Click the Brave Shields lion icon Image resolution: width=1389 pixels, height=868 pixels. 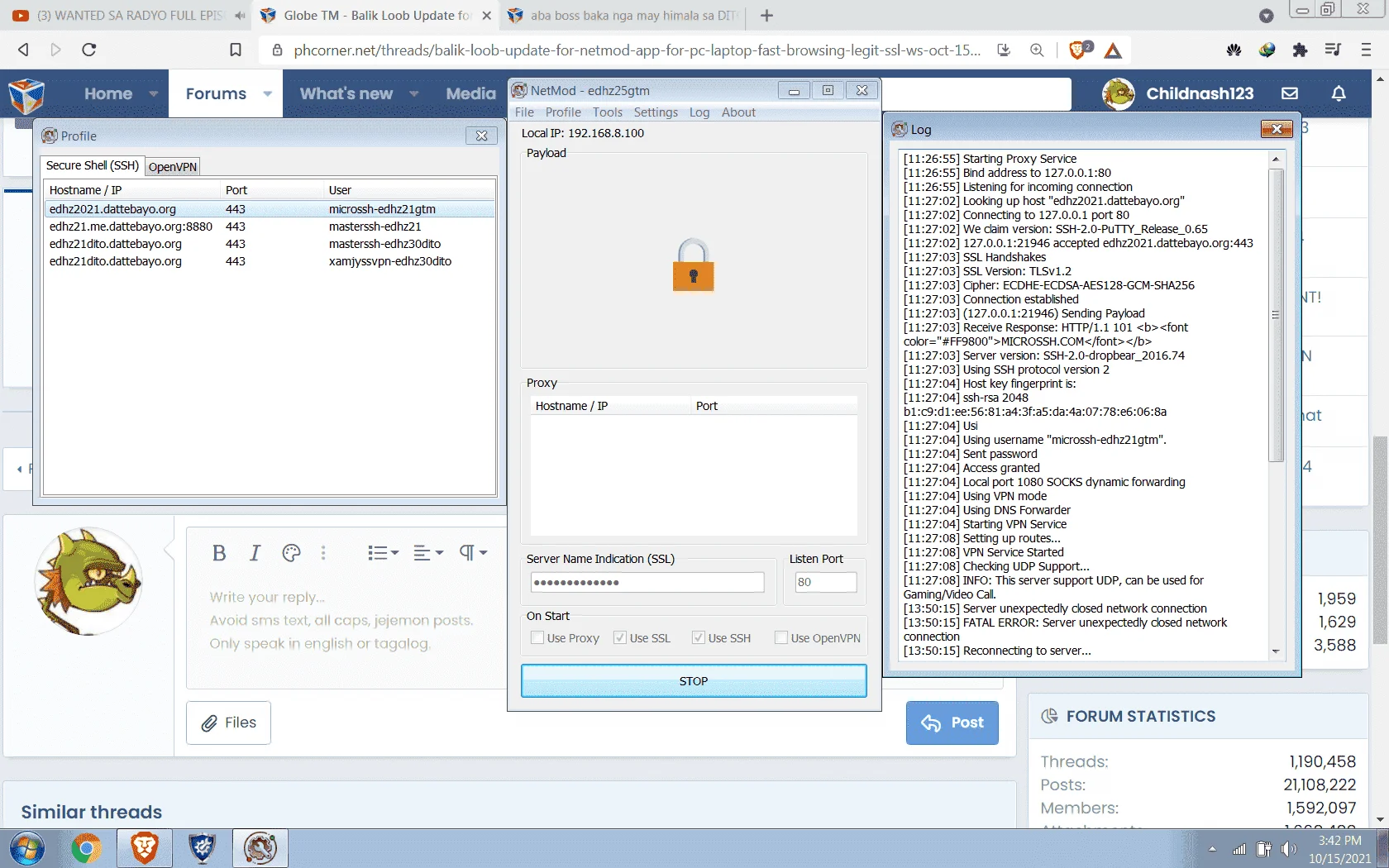tap(1078, 50)
